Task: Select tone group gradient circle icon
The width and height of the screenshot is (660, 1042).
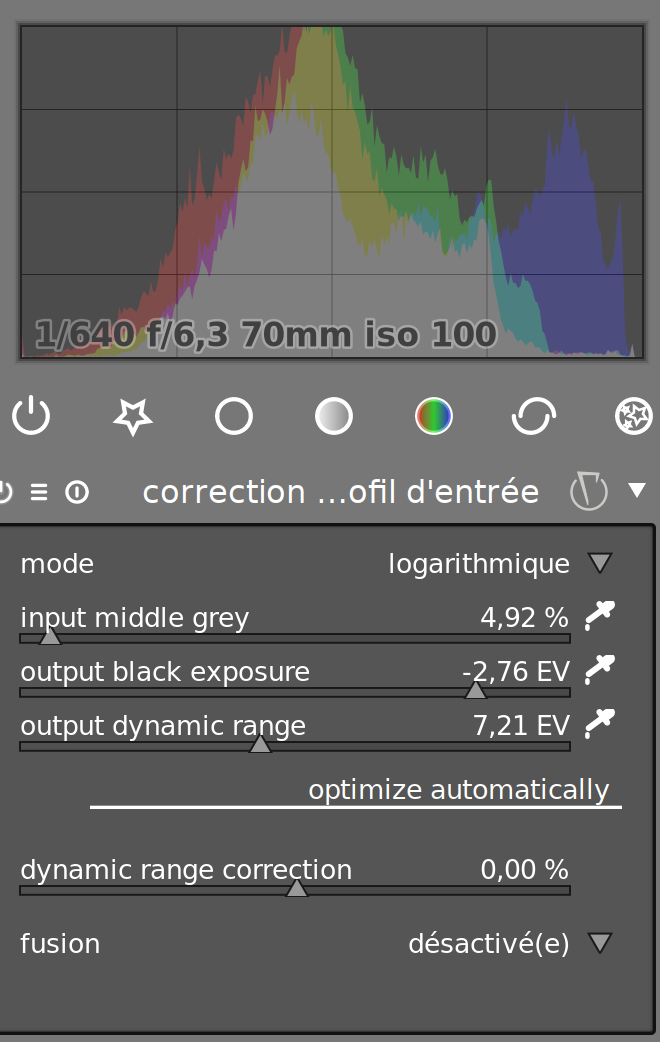Action: [334, 417]
